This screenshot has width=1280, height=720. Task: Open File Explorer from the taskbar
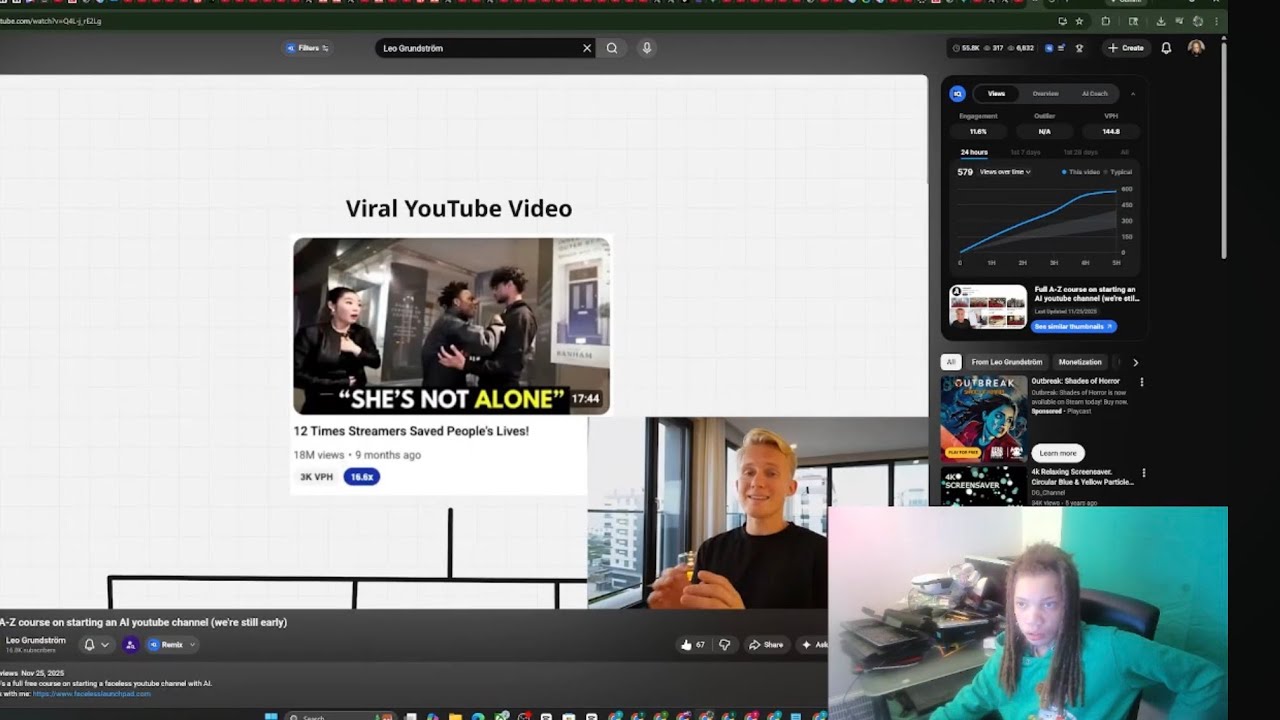tap(456, 716)
